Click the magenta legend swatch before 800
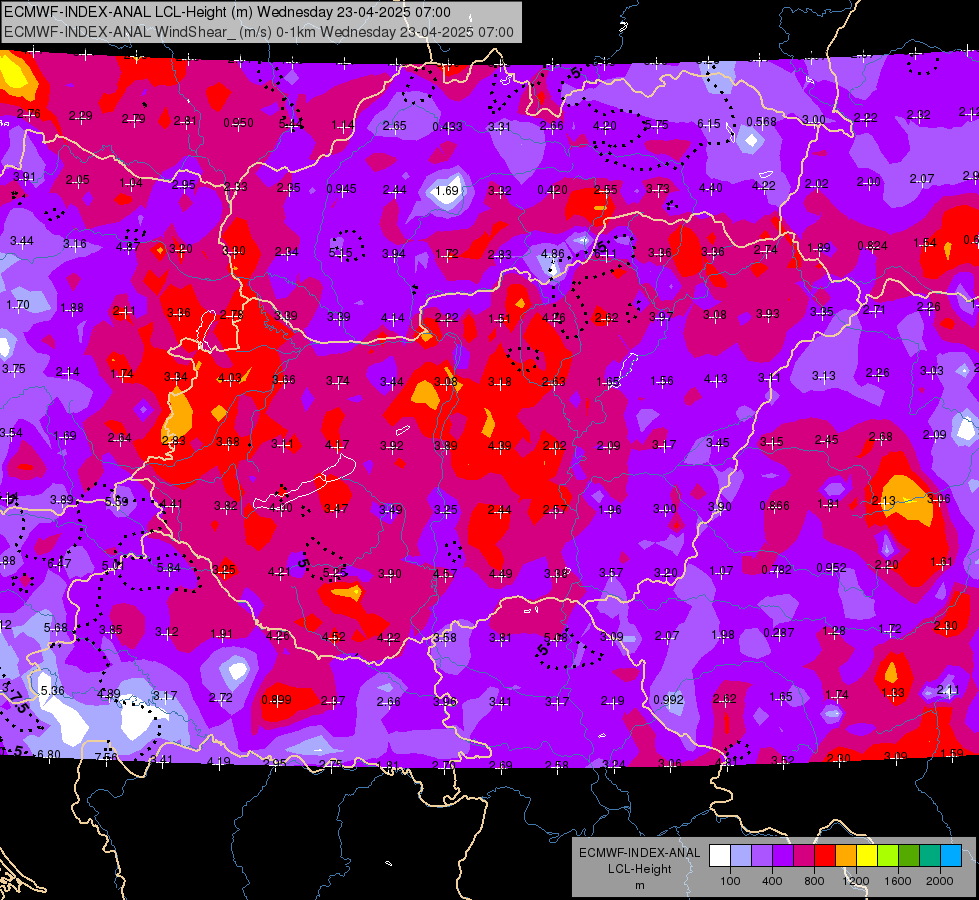The image size is (979, 900). tap(804, 856)
